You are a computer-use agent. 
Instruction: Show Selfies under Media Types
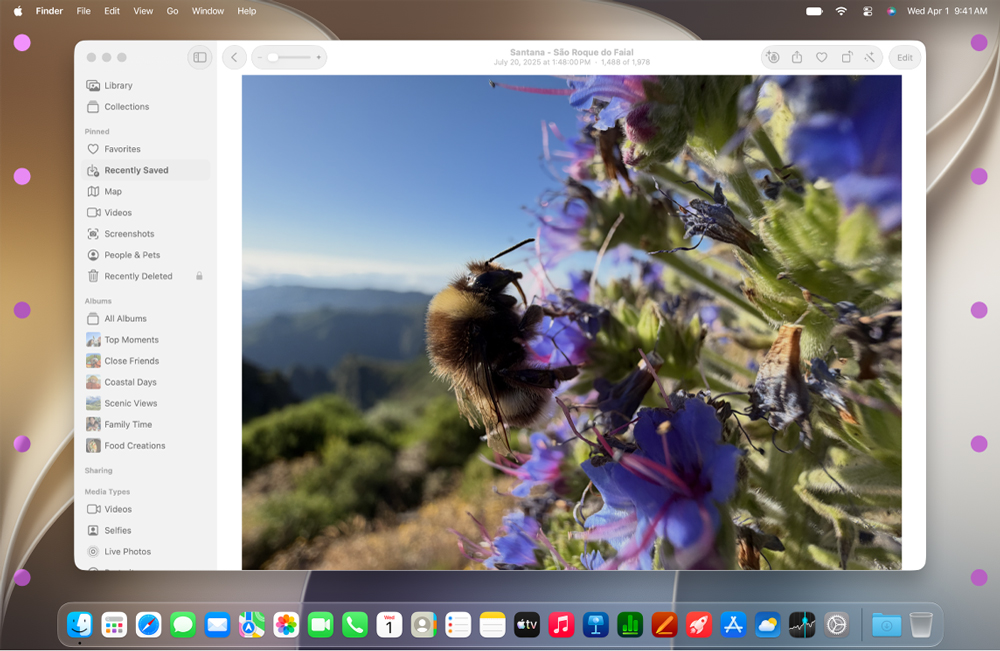pos(147,530)
